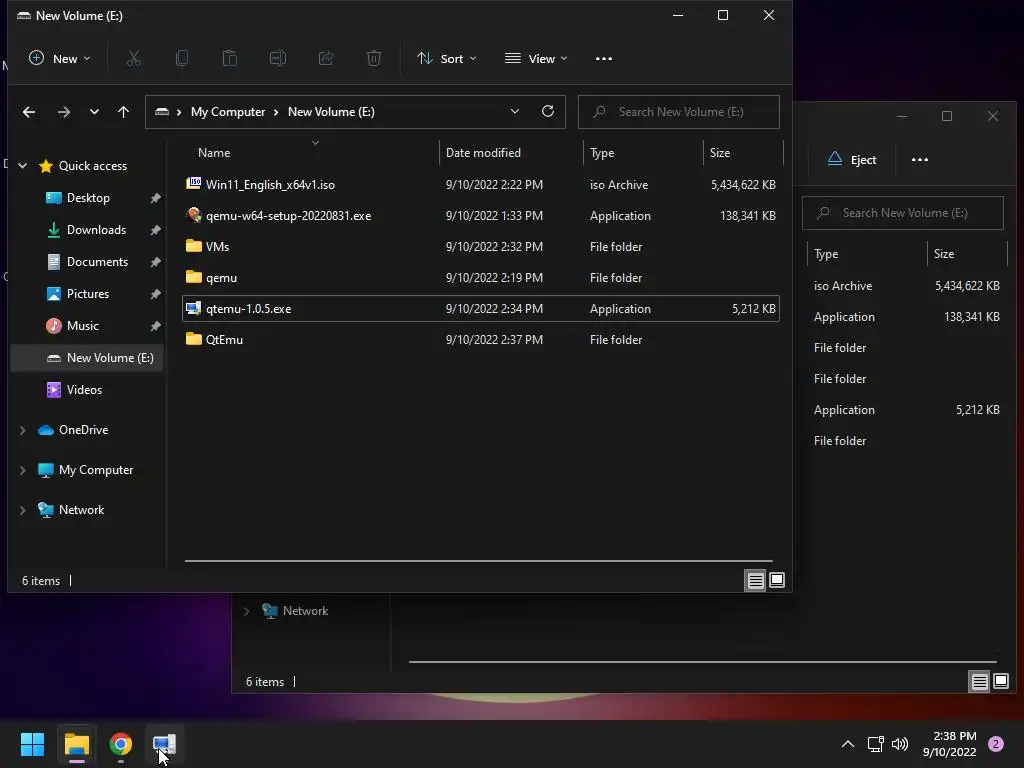Click the search box in the back window

(903, 213)
